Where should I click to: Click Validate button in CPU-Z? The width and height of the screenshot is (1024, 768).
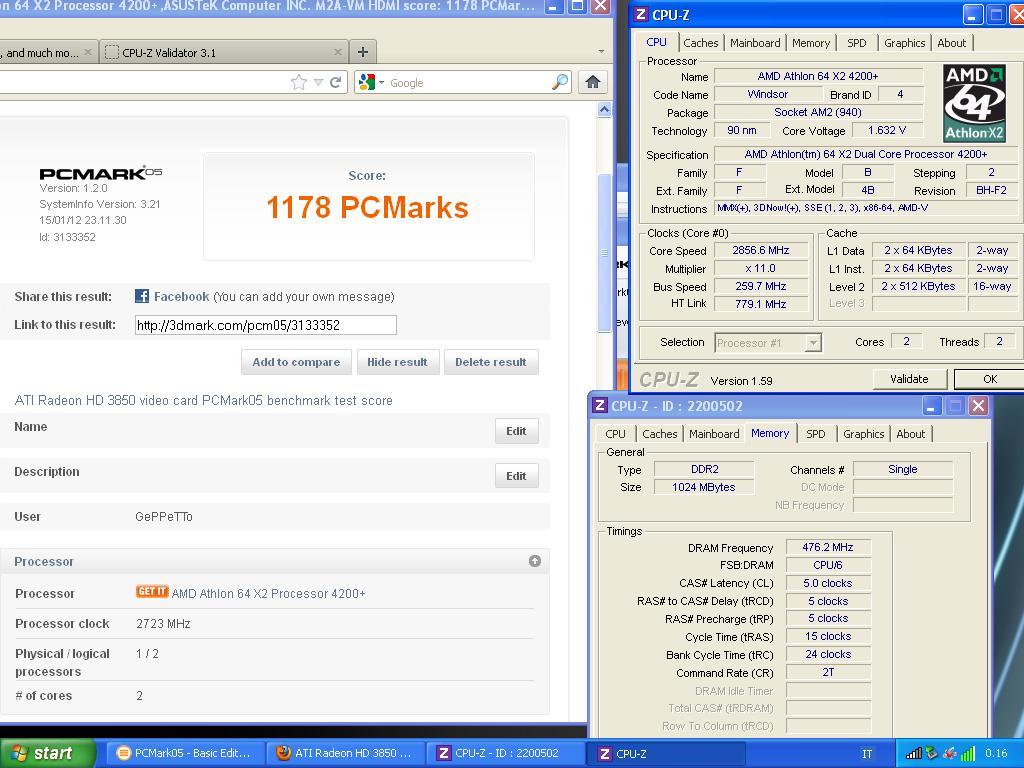(x=909, y=379)
